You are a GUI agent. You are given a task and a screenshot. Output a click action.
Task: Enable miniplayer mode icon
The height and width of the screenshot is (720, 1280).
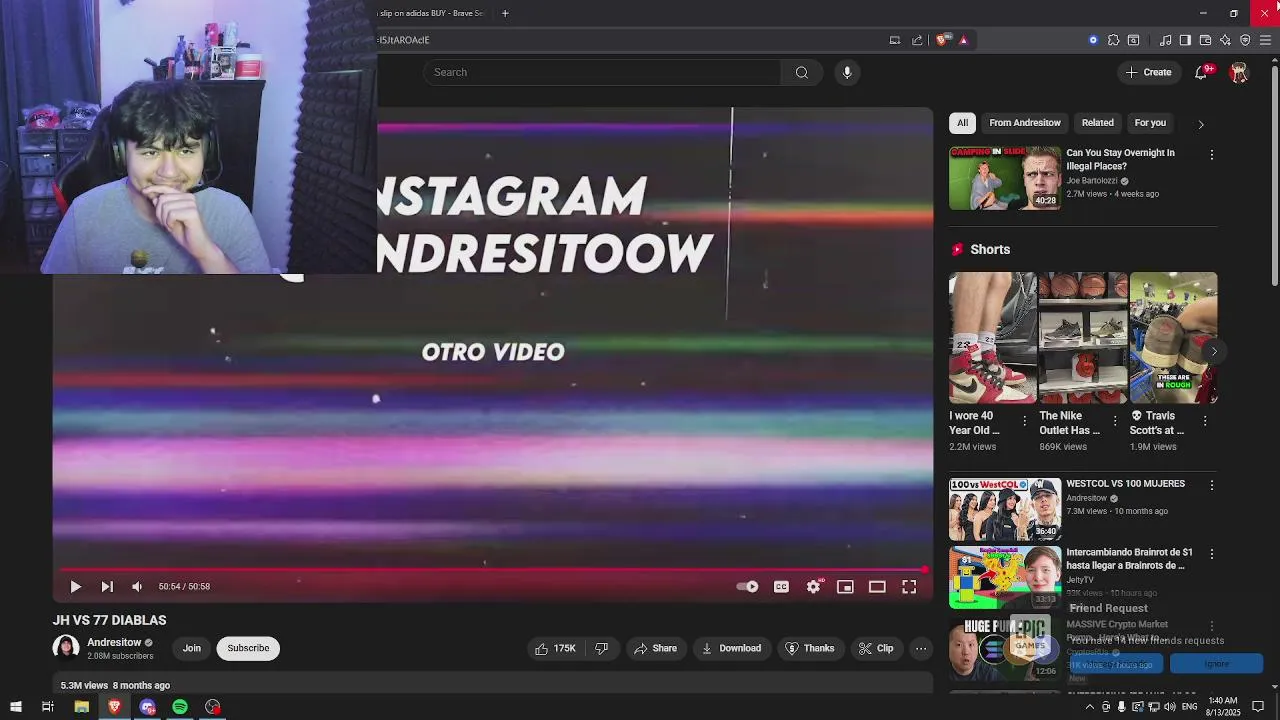tap(845, 587)
